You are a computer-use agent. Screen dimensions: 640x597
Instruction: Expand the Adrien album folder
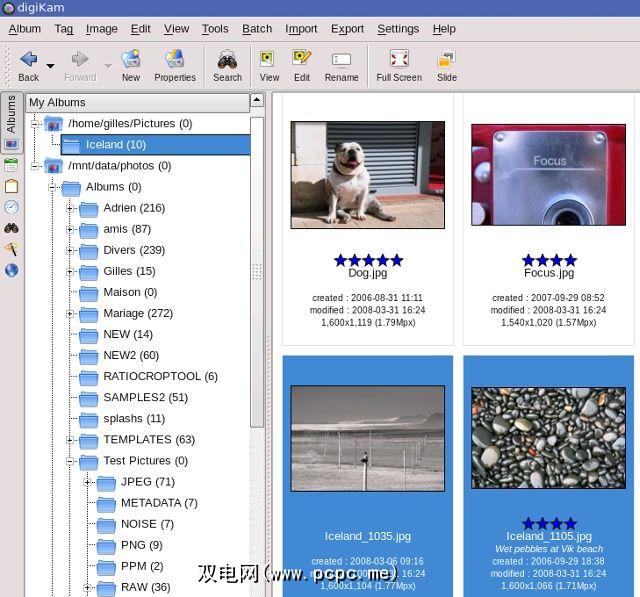tap(70, 208)
